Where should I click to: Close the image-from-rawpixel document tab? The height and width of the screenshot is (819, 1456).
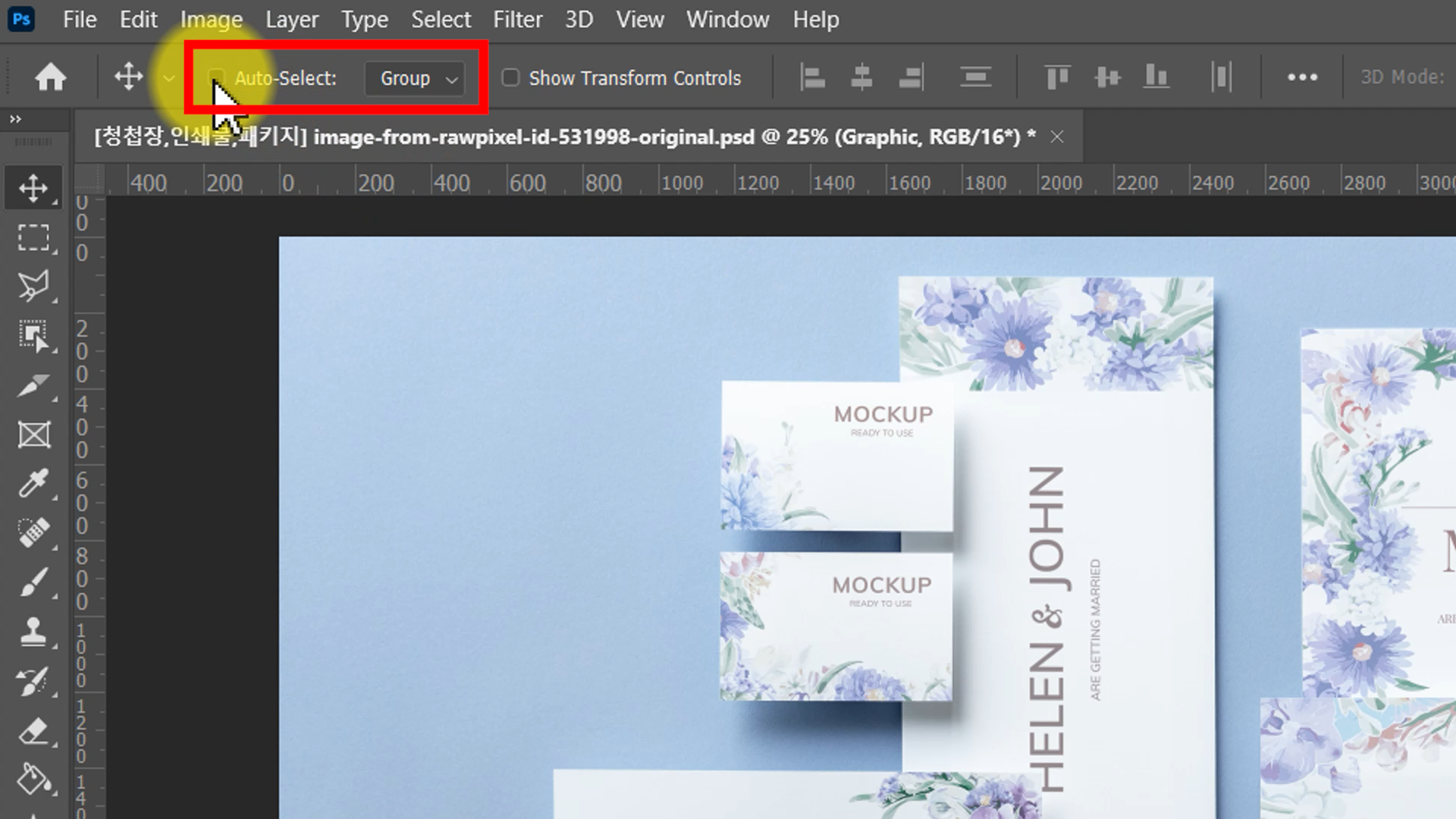1056,136
